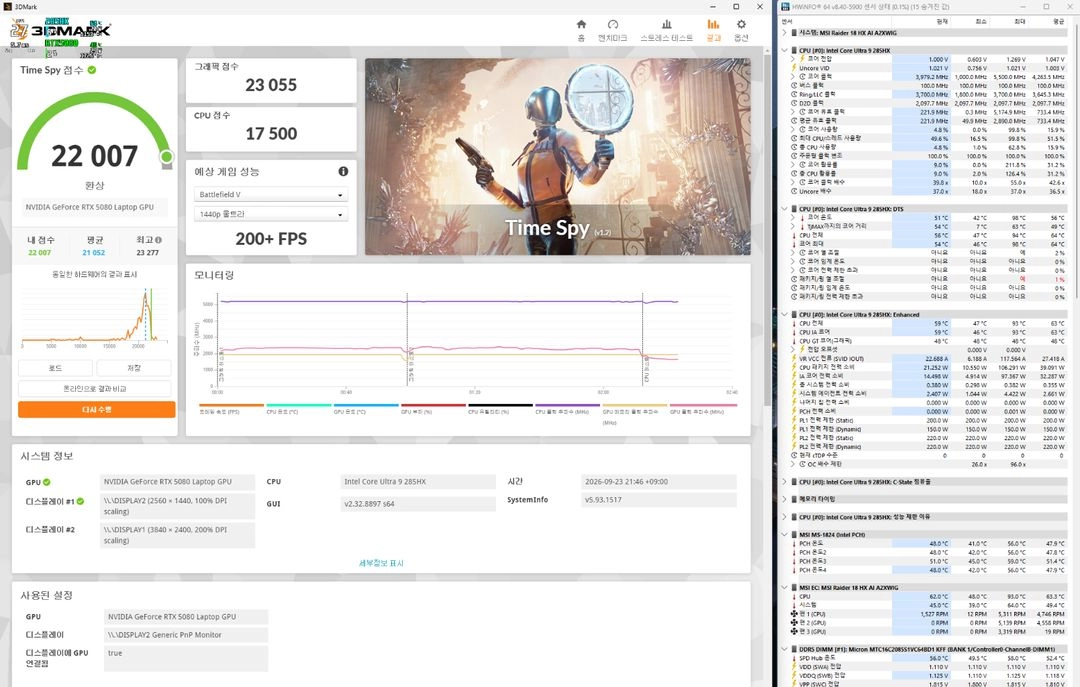Click the graphics score 23 055 card

click(x=271, y=80)
